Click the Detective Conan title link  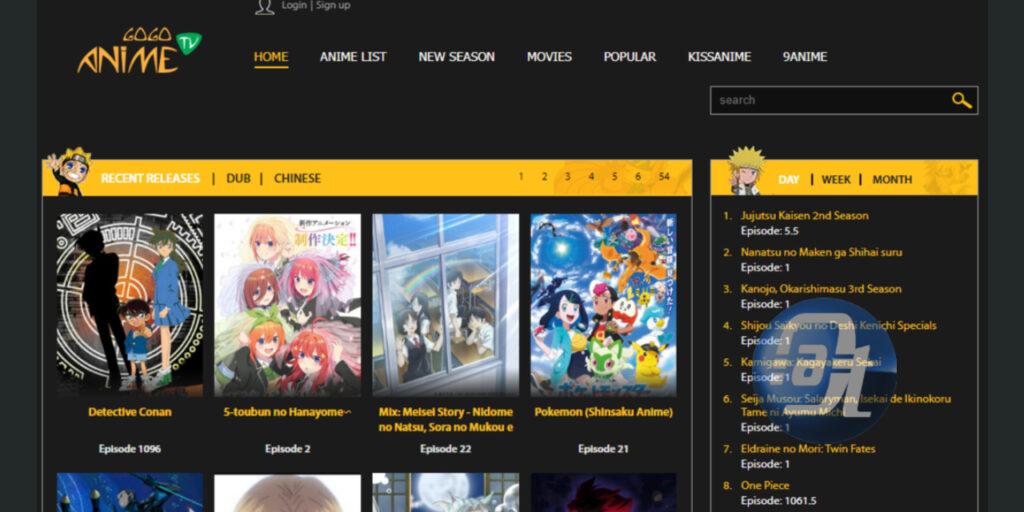(130, 412)
